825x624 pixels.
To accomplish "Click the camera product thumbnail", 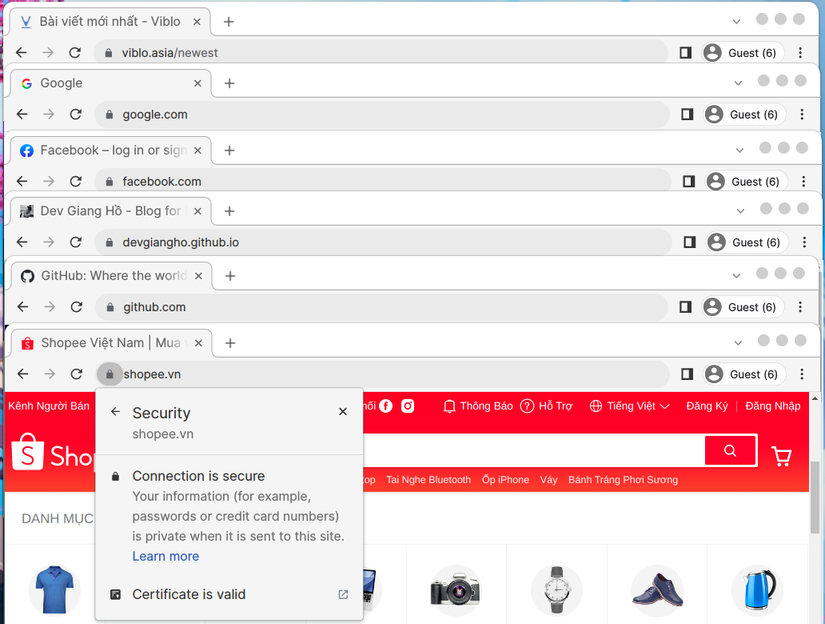I will click(x=456, y=590).
